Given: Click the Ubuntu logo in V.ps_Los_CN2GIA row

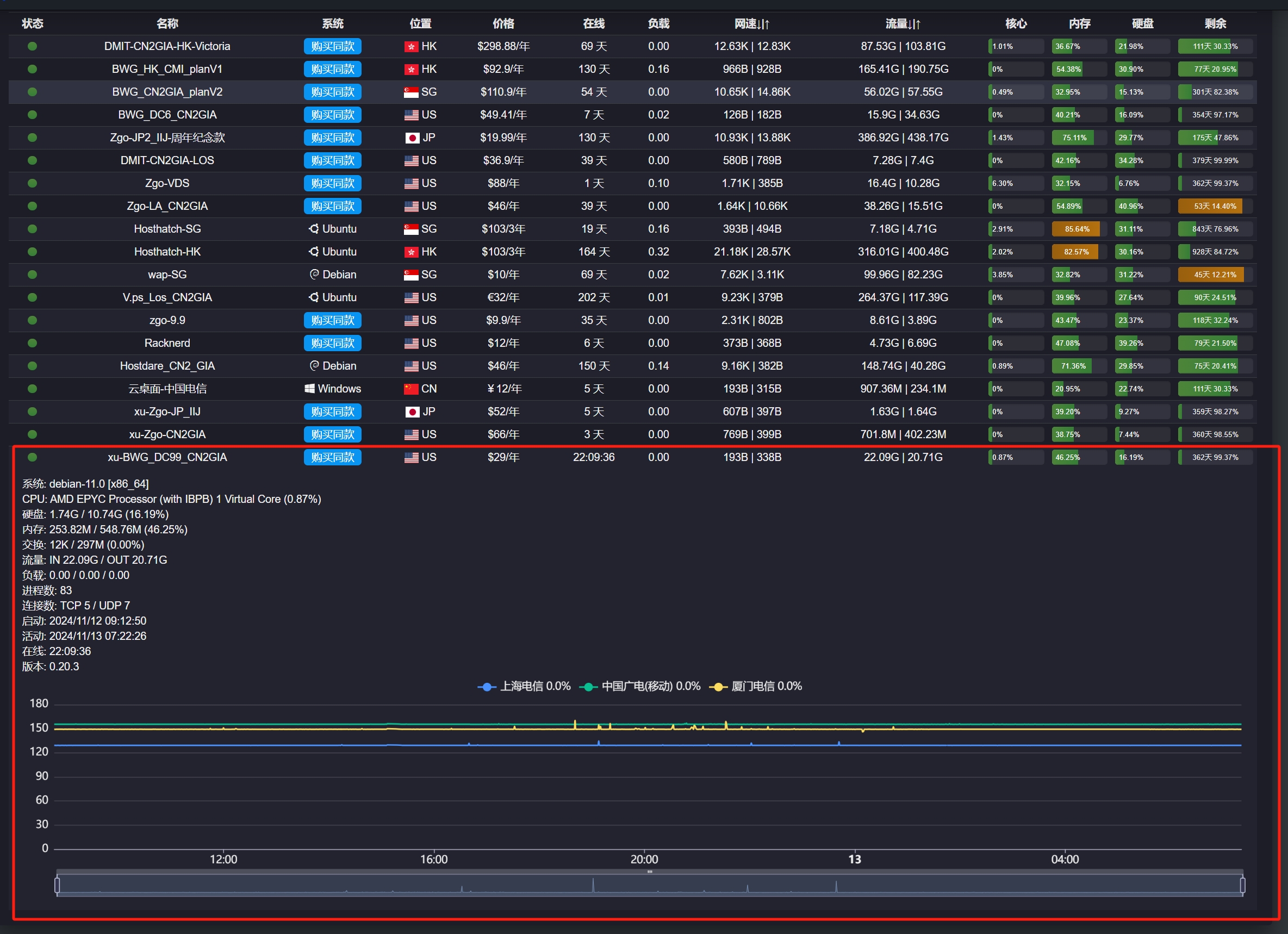Looking at the screenshot, I should point(314,297).
